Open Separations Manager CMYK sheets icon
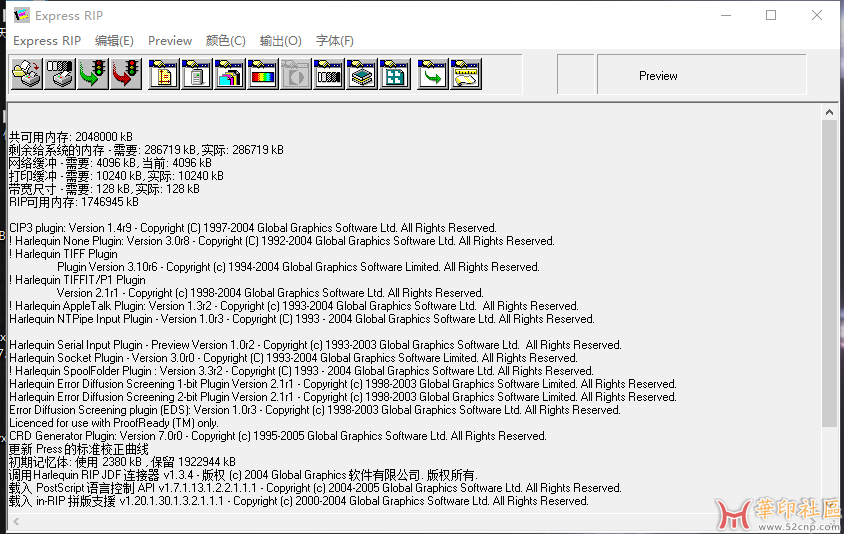The image size is (844, 534). pyautogui.click(x=230, y=74)
